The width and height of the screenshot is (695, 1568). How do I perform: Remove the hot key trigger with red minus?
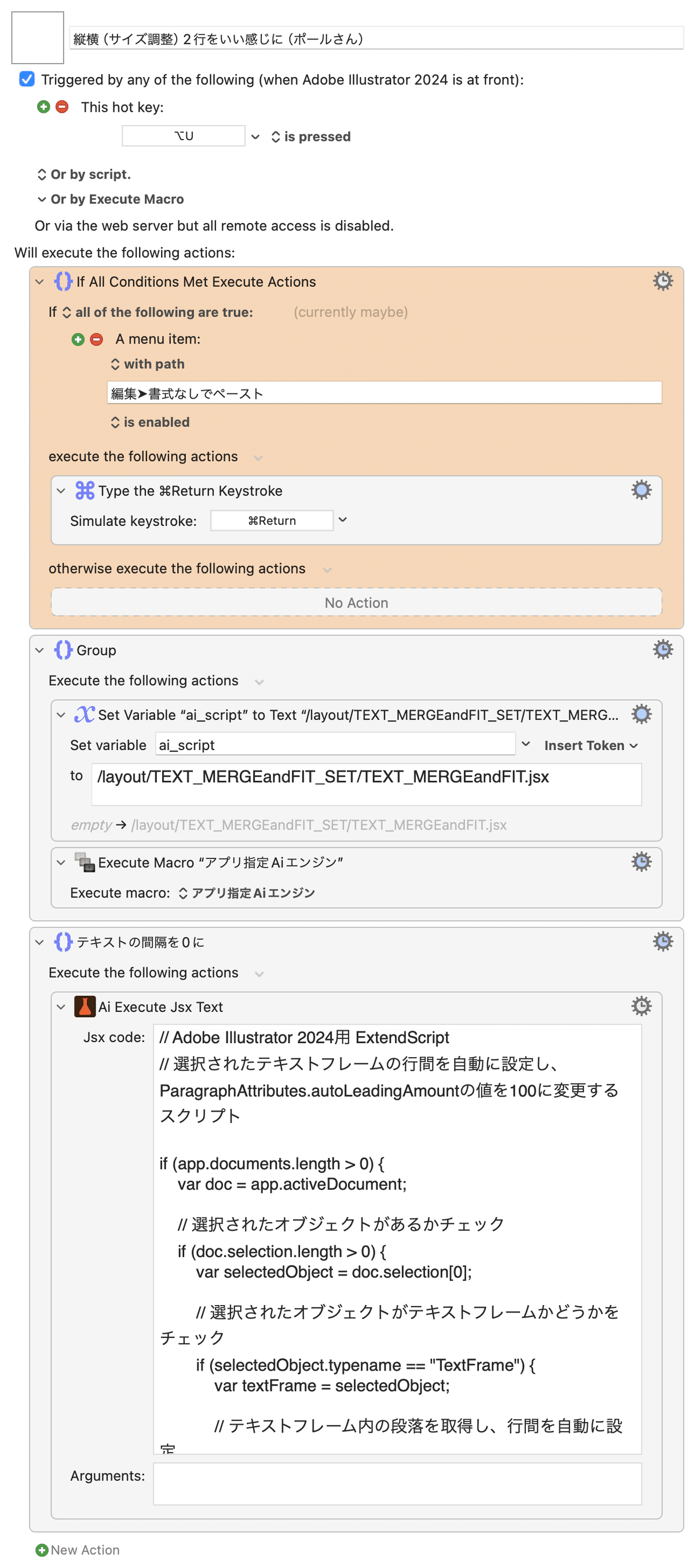pyautogui.click(x=61, y=107)
